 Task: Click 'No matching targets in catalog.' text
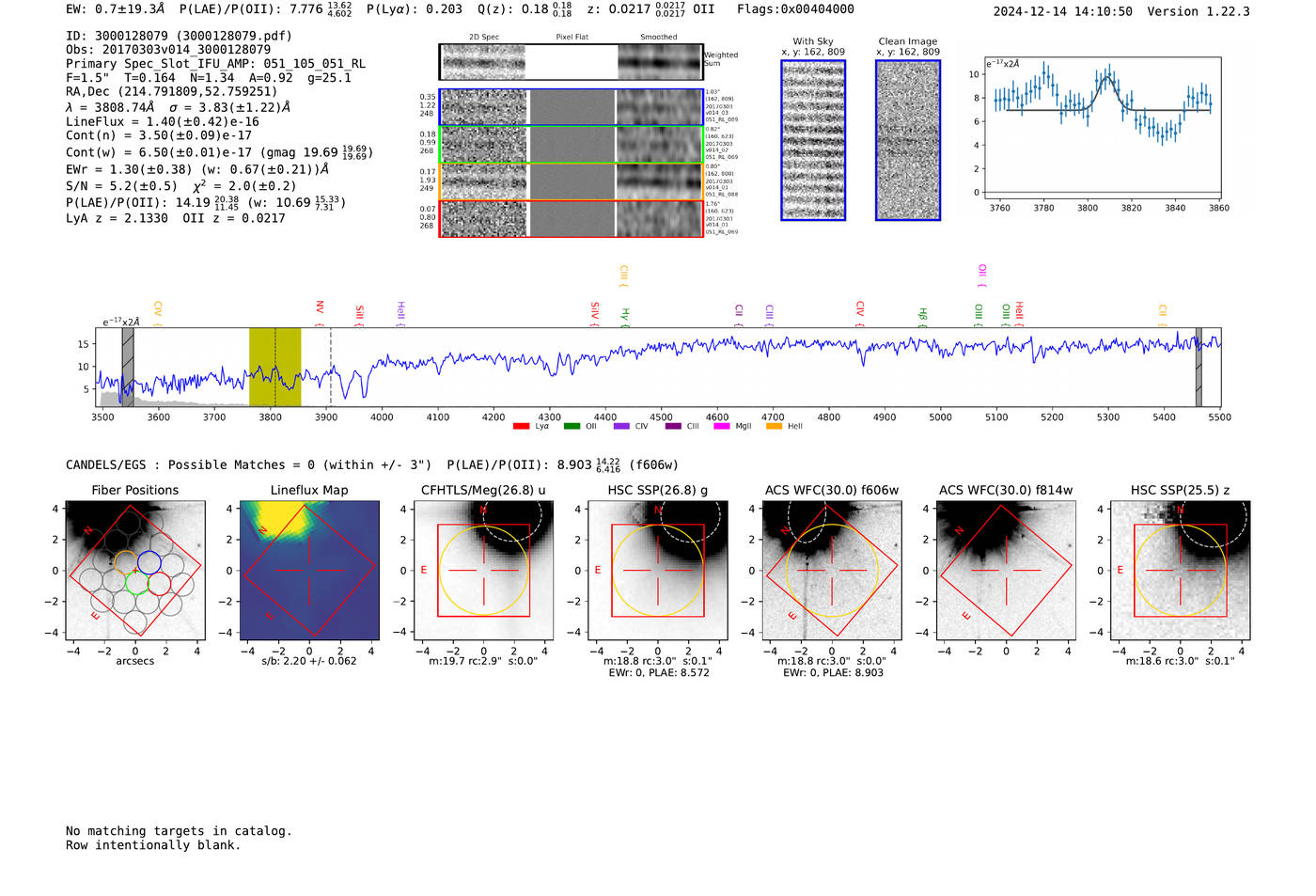pyautogui.click(x=179, y=831)
